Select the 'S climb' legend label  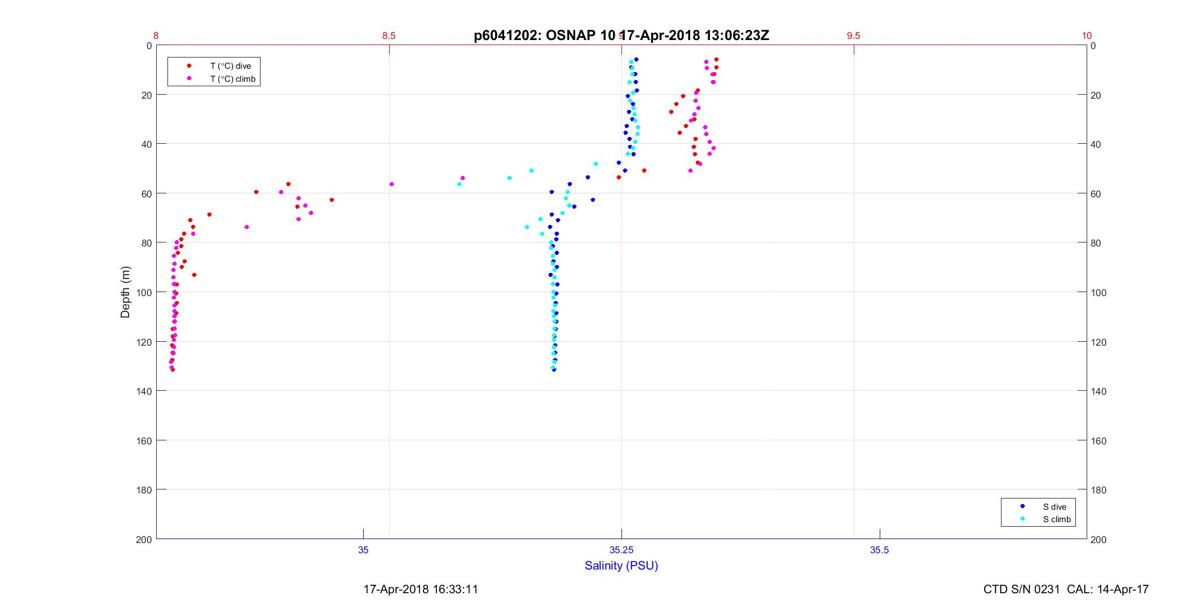click(1056, 520)
